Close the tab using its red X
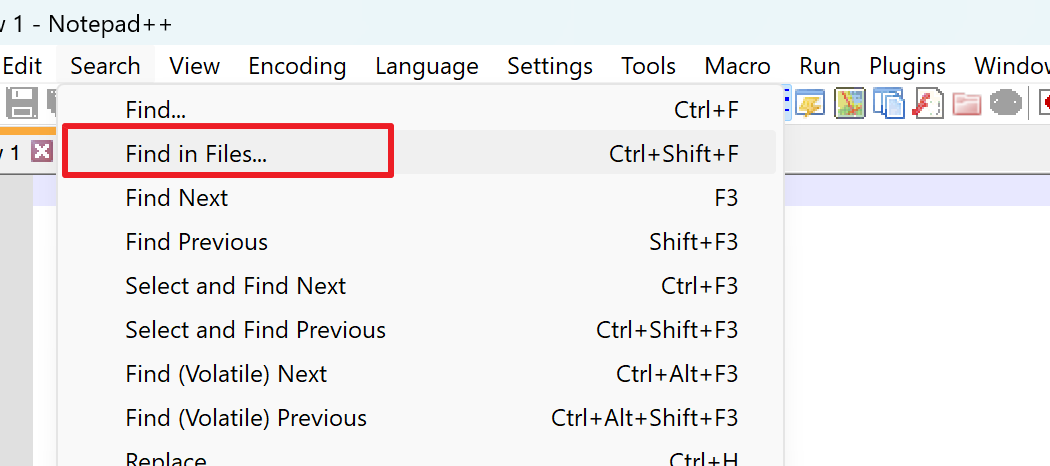1050x466 pixels. click(42, 151)
